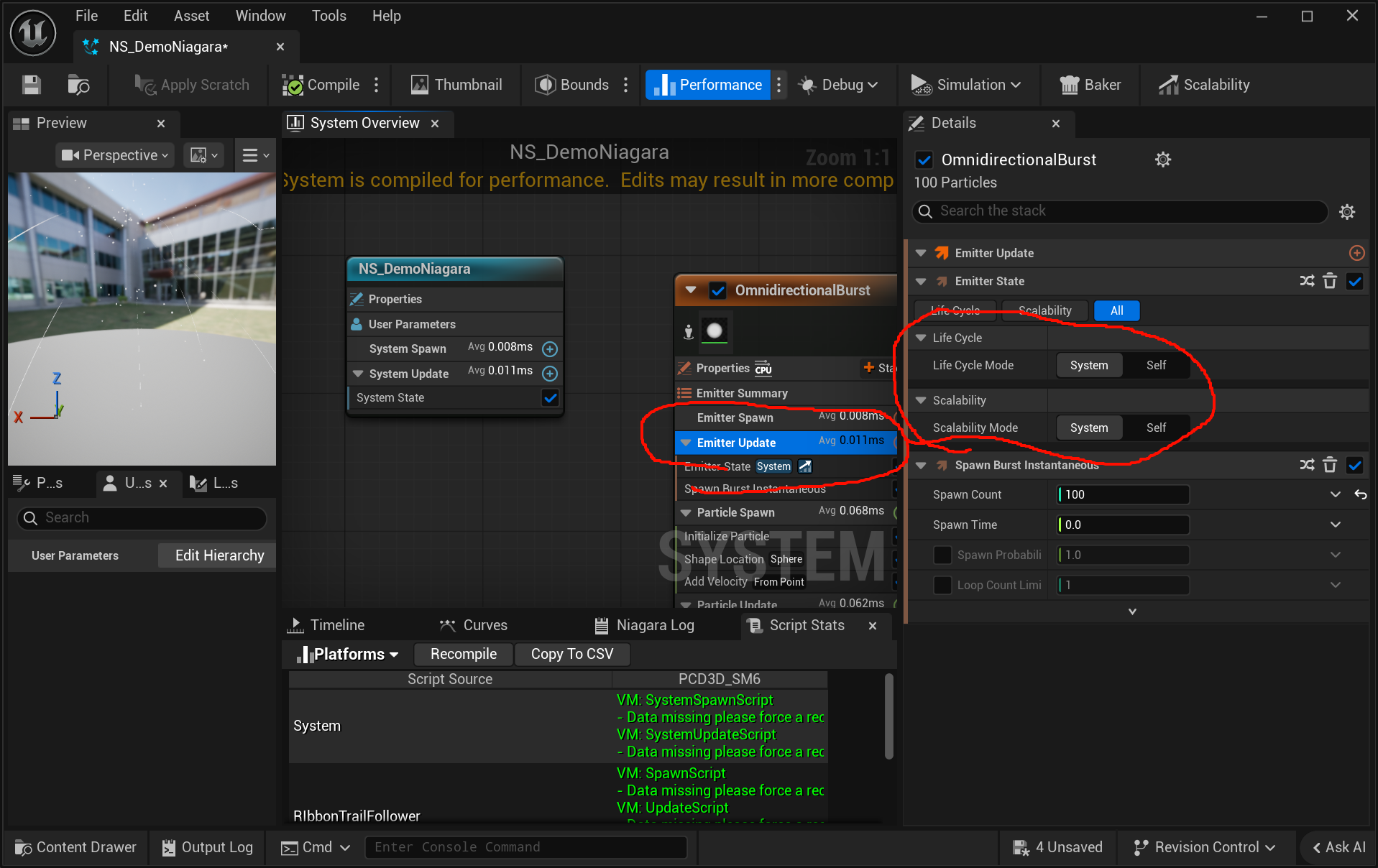Select the All filter tab
1378x868 pixels.
pos(1116,310)
